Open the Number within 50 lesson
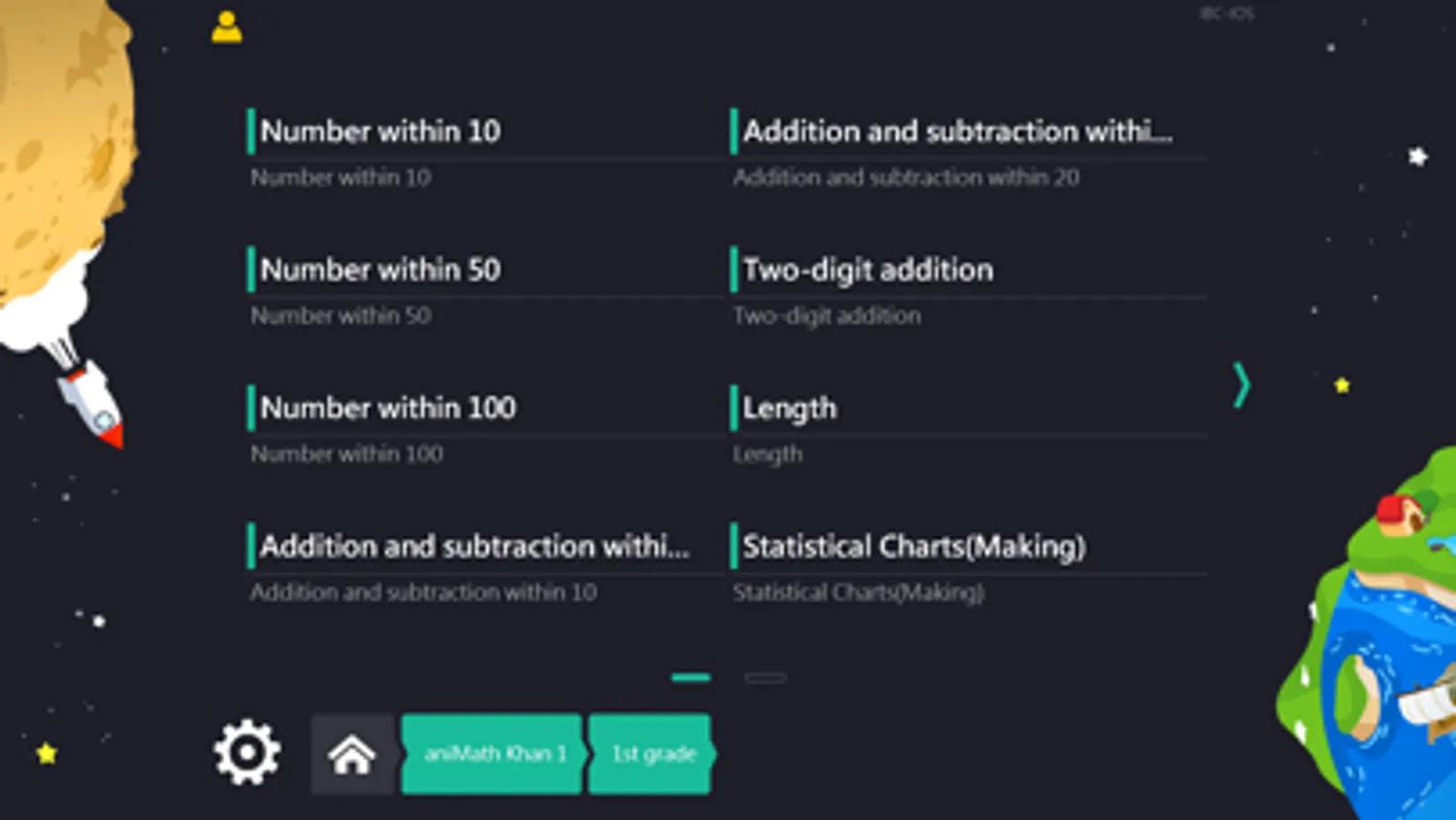Screen dimensions: 1456x820 click(x=483, y=289)
